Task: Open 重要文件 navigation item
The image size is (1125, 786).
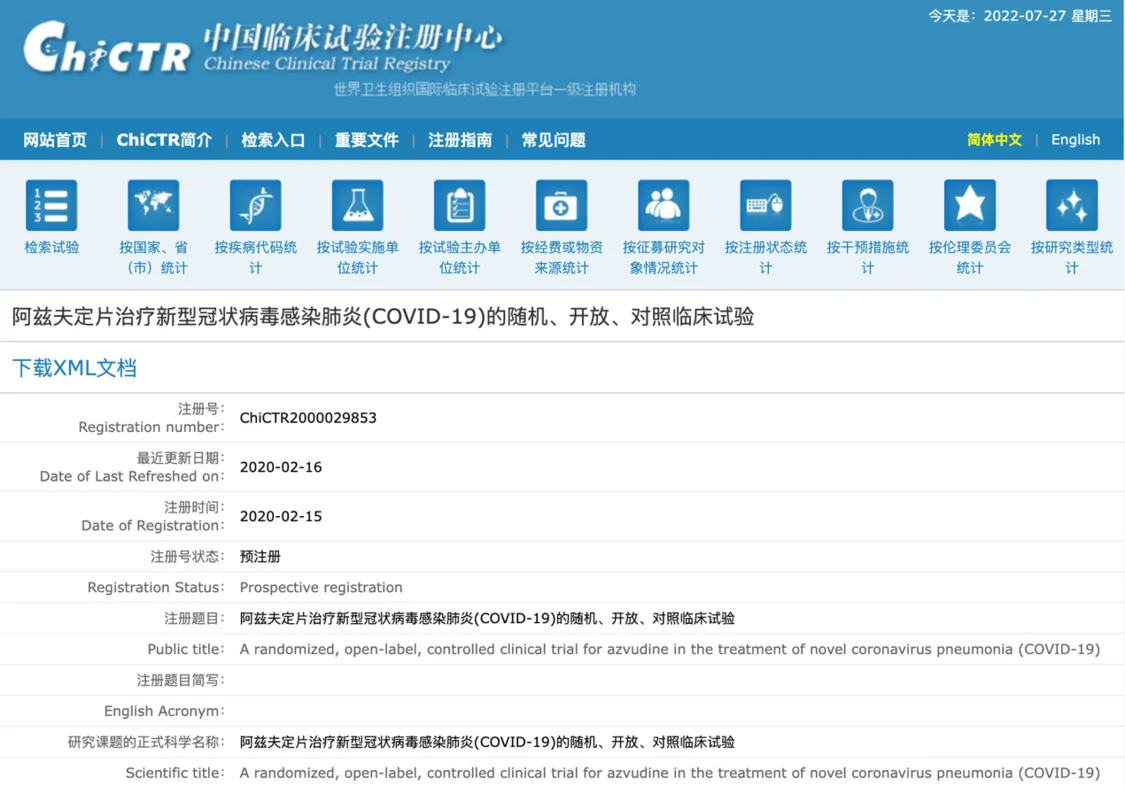Action: point(366,140)
